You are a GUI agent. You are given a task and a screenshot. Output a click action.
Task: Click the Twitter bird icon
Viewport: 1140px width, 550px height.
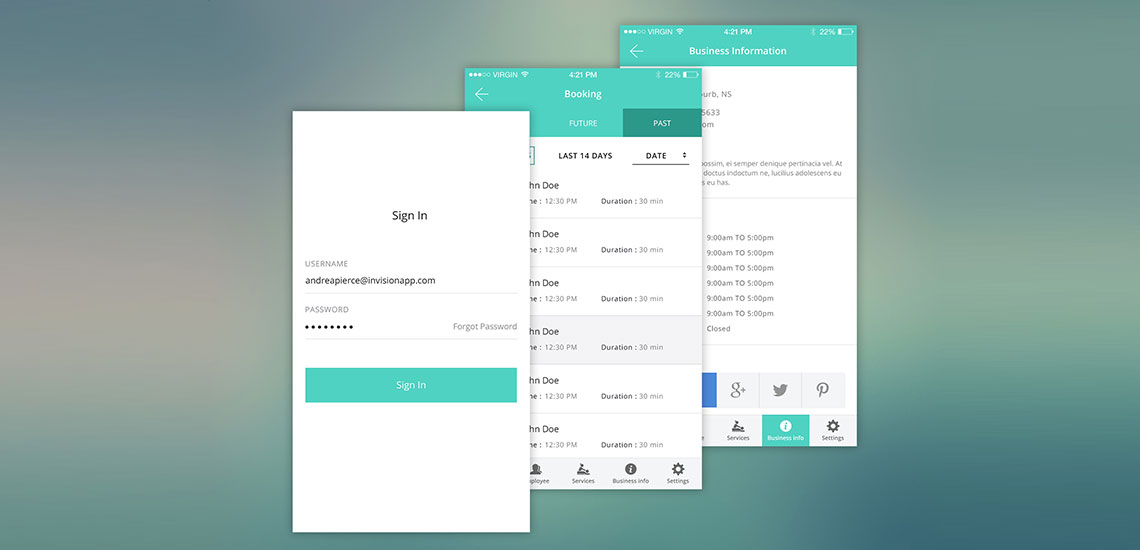click(780, 390)
